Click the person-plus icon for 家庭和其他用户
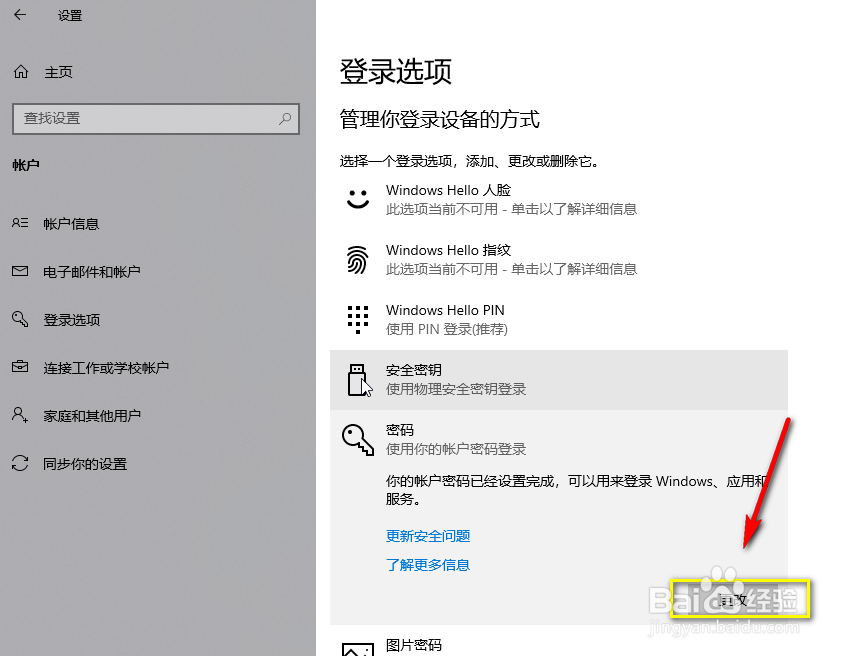The image size is (845, 656). click(x=20, y=415)
